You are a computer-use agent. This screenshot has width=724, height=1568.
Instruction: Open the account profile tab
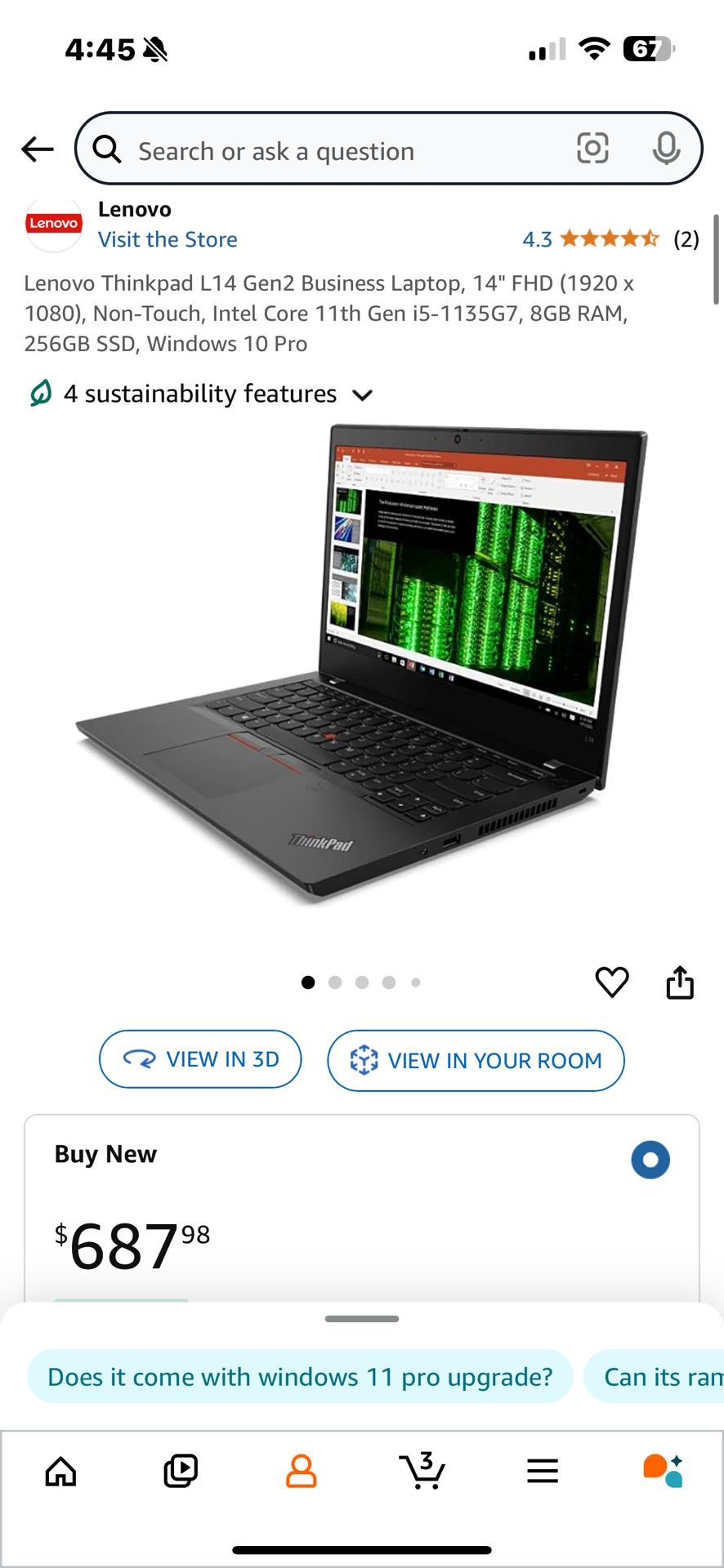[x=301, y=1472]
